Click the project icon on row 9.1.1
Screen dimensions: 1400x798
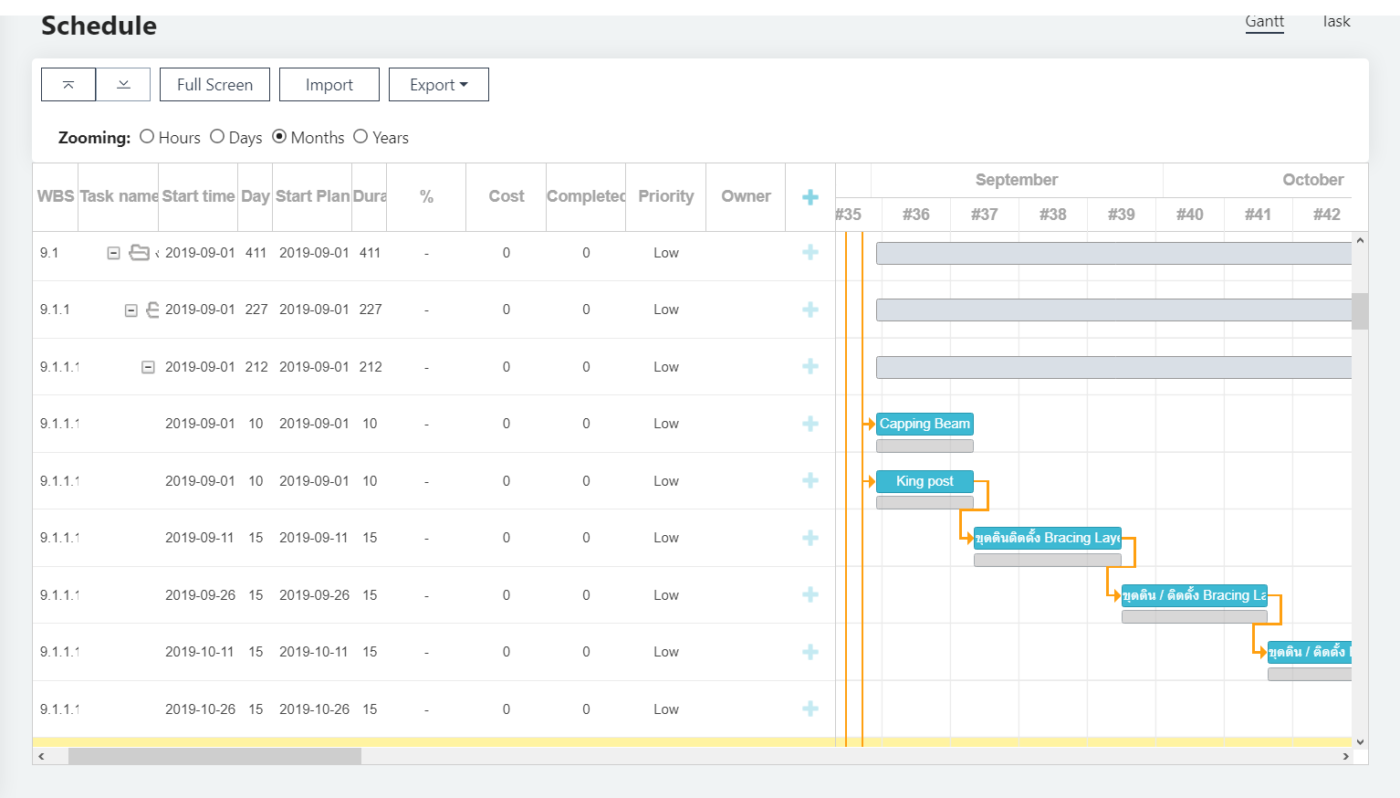tap(151, 309)
